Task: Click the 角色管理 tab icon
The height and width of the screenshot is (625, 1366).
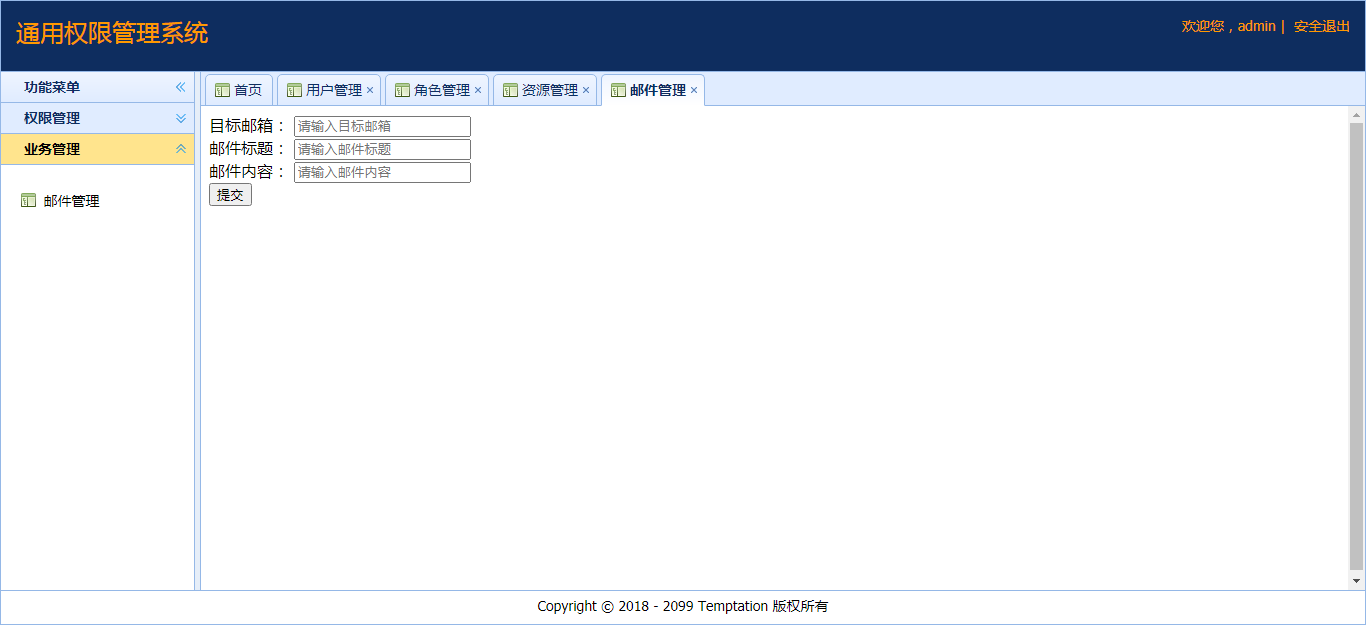Action: coord(402,91)
